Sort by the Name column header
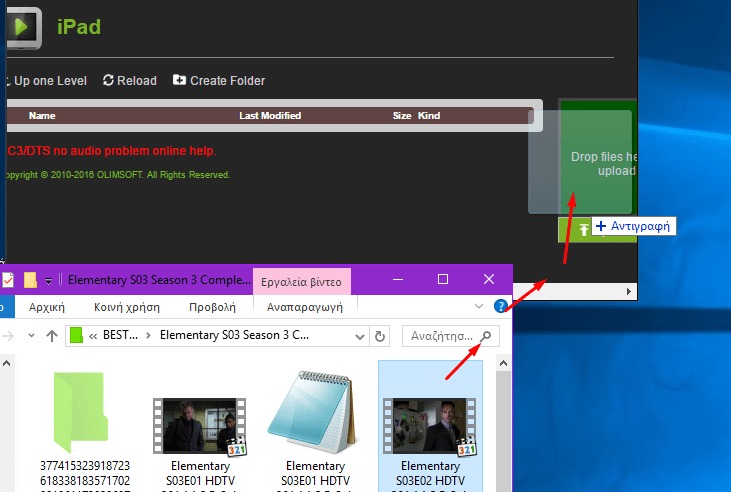Image resolution: width=731 pixels, height=492 pixels. tap(42, 116)
